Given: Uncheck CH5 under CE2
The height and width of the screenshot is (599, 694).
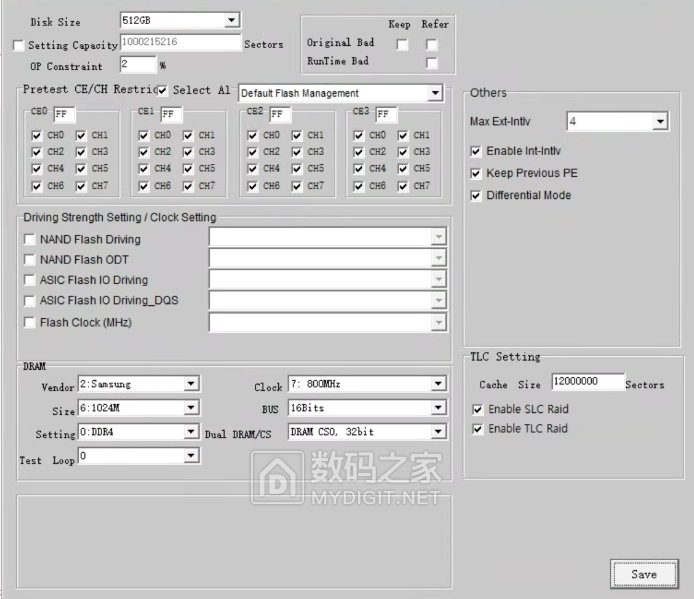Looking at the screenshot, I should point(297,169).
